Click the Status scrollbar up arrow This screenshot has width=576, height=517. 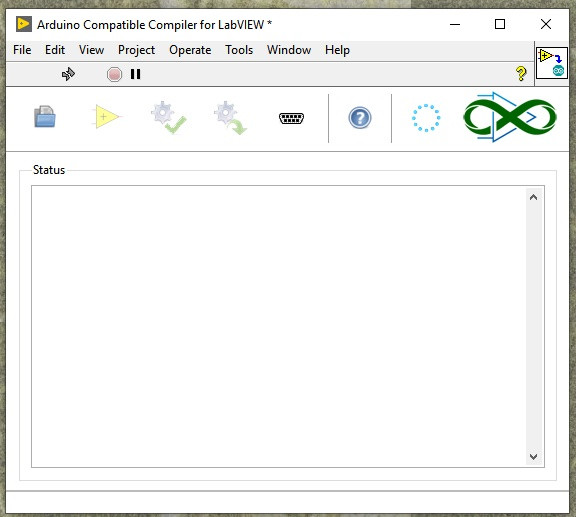[533, 197]
